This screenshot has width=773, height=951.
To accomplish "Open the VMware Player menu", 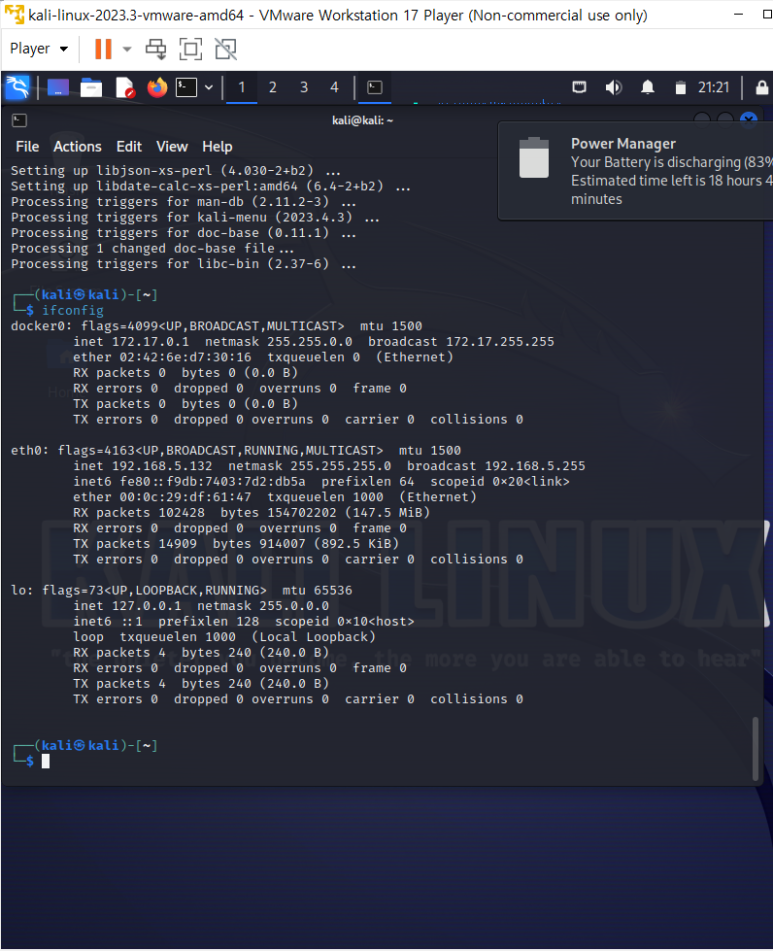I will click(x=39, y=49).
